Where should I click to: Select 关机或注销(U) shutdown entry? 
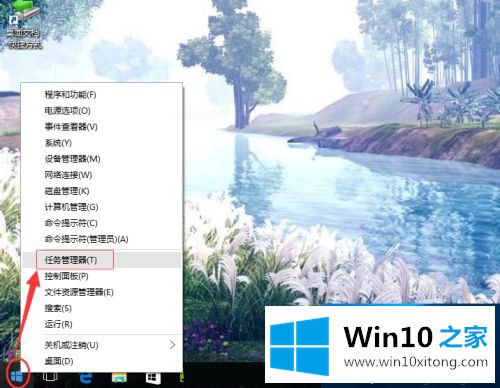point(102,345)
